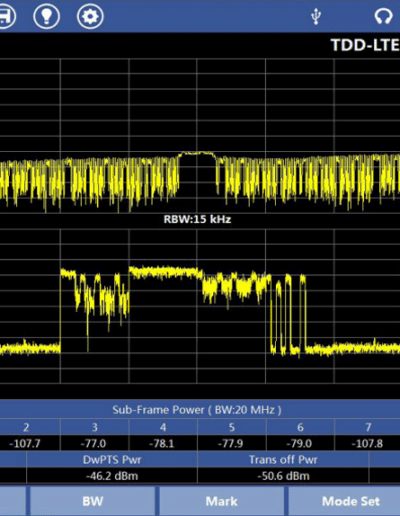Click the USB connection icon
The image size is (400, 516).
316,16
